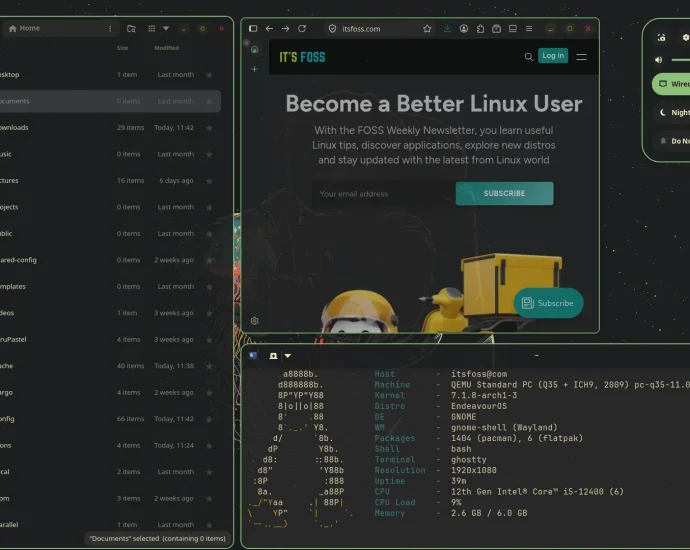Add a new tab in browser sidebar
This screenshot has height=550, width=690.
click(254, 69)
